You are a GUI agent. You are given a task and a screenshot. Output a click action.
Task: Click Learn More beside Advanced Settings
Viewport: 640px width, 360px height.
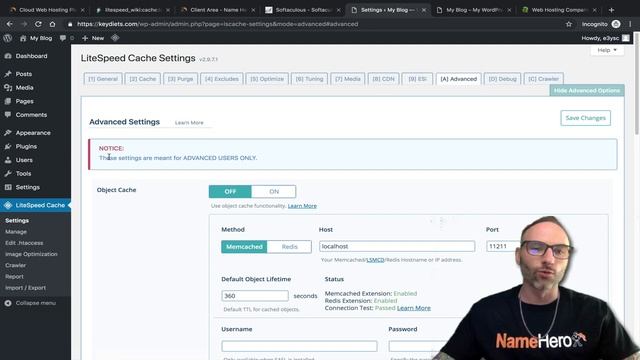coord(189,122)
